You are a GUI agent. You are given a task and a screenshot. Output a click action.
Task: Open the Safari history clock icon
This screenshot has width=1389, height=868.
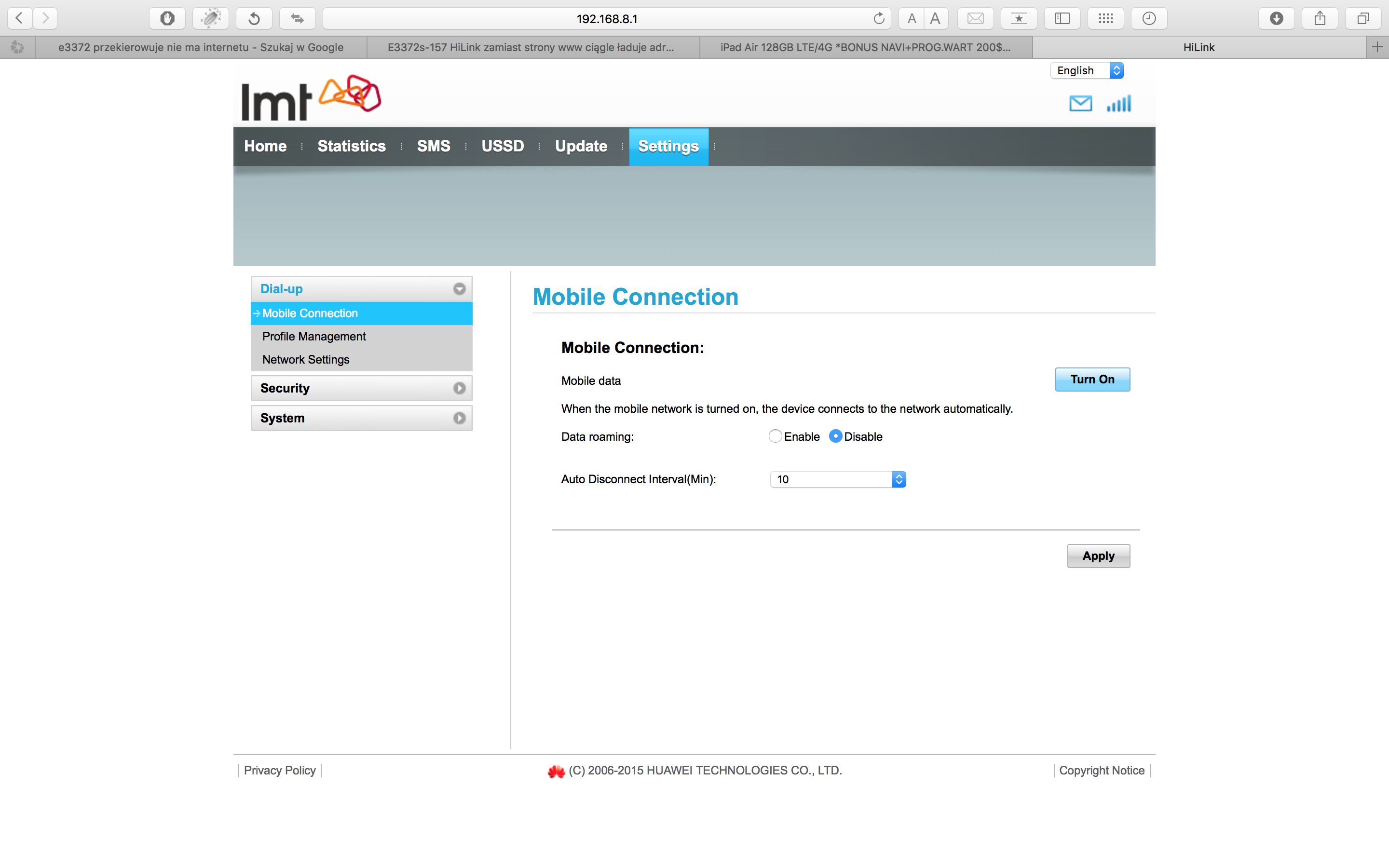(x=1148, y=18)
